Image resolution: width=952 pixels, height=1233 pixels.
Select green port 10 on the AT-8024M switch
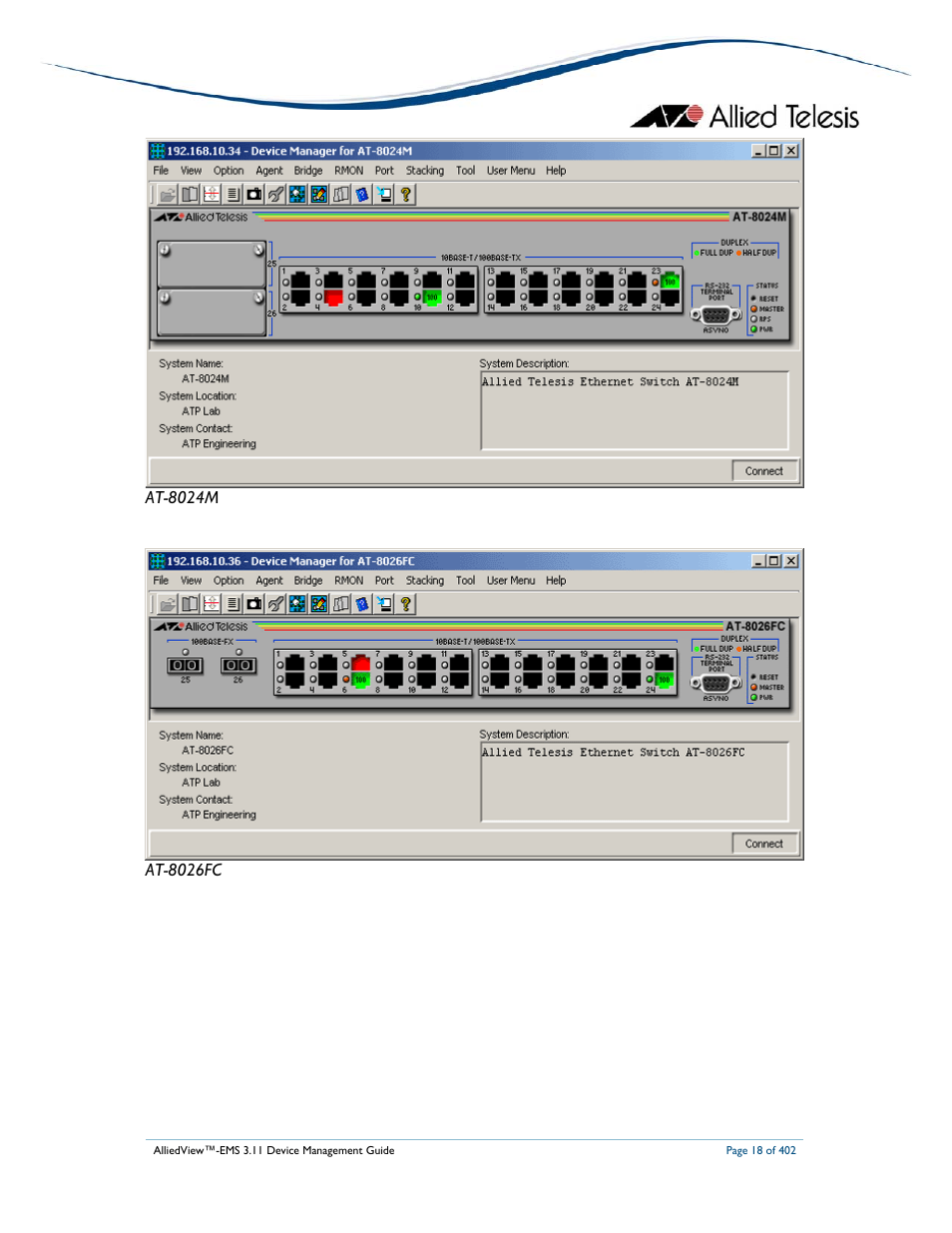click(432, 298)
